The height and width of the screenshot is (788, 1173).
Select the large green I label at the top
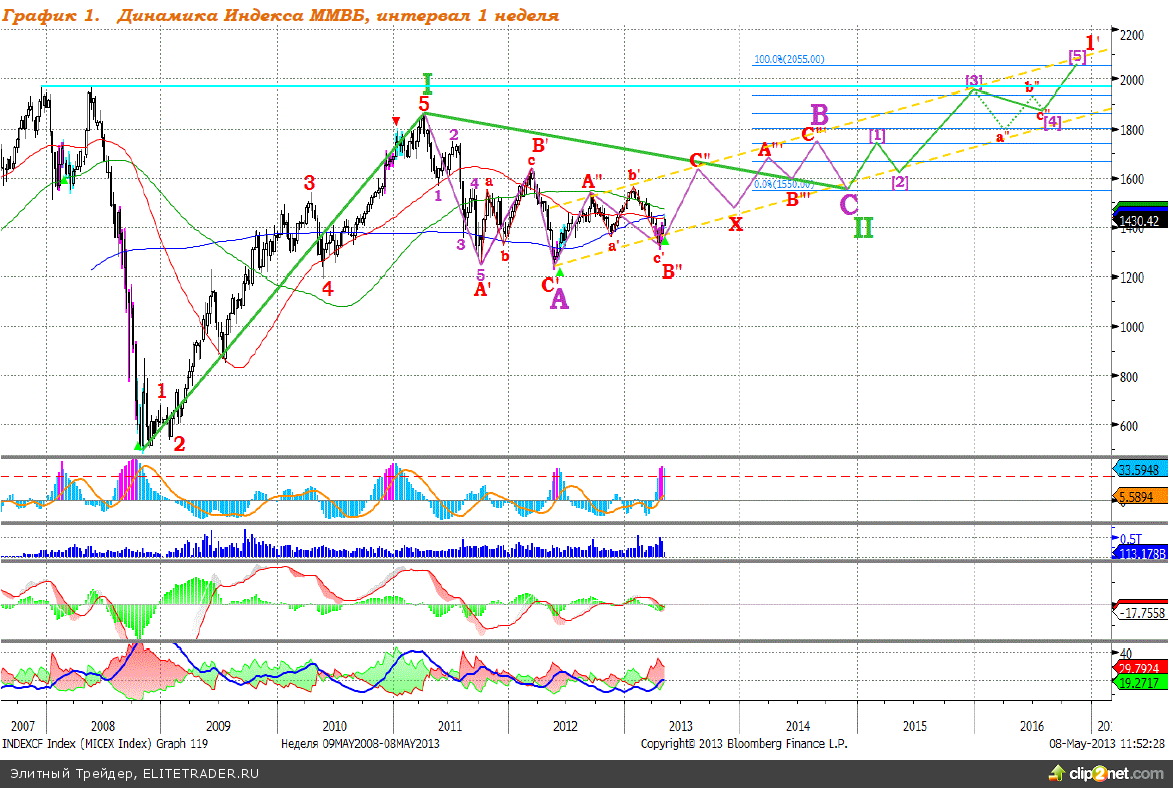point(427,81)
